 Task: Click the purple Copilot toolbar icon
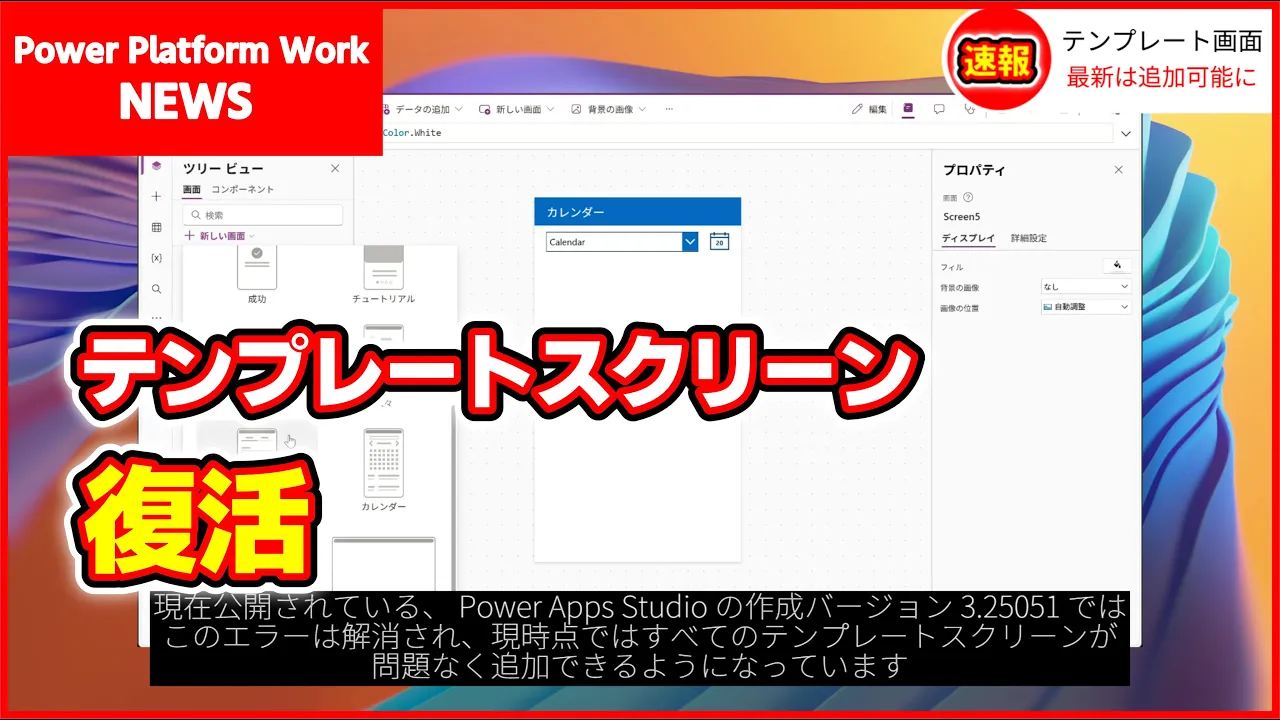[908, 109]
